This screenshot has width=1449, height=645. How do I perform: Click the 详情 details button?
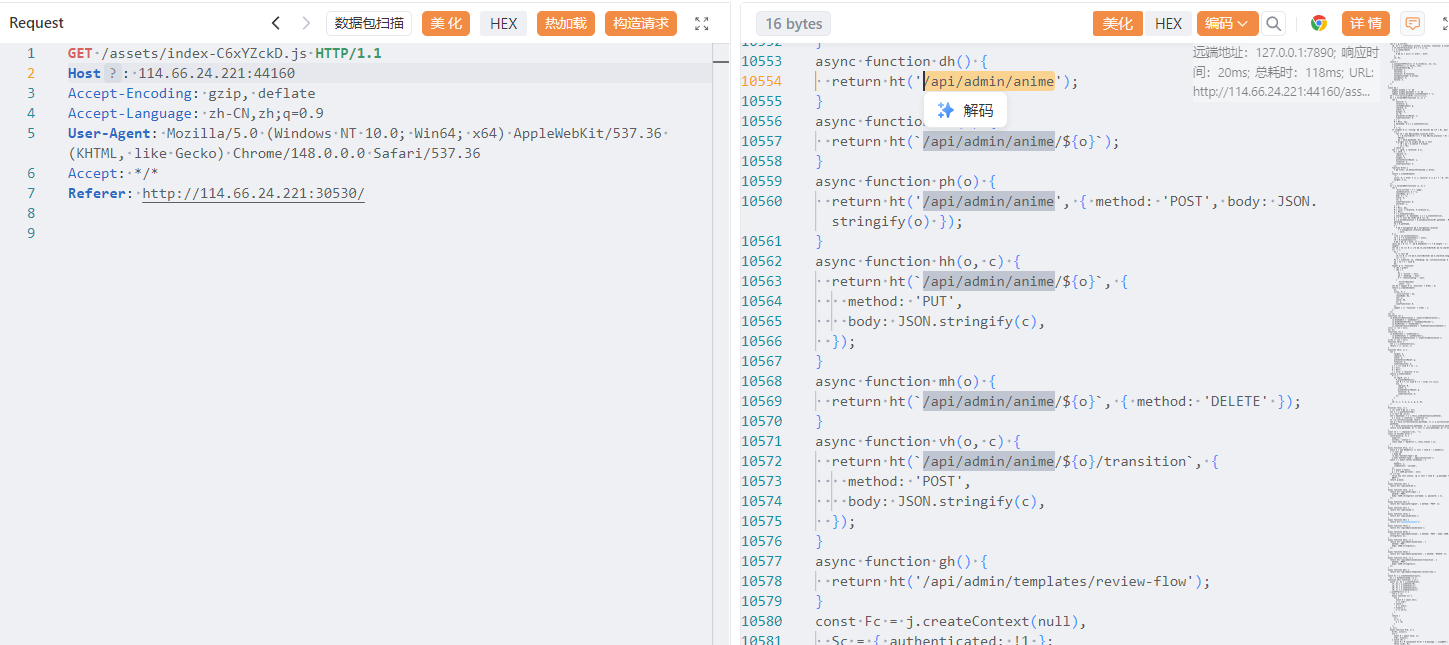1366,23
